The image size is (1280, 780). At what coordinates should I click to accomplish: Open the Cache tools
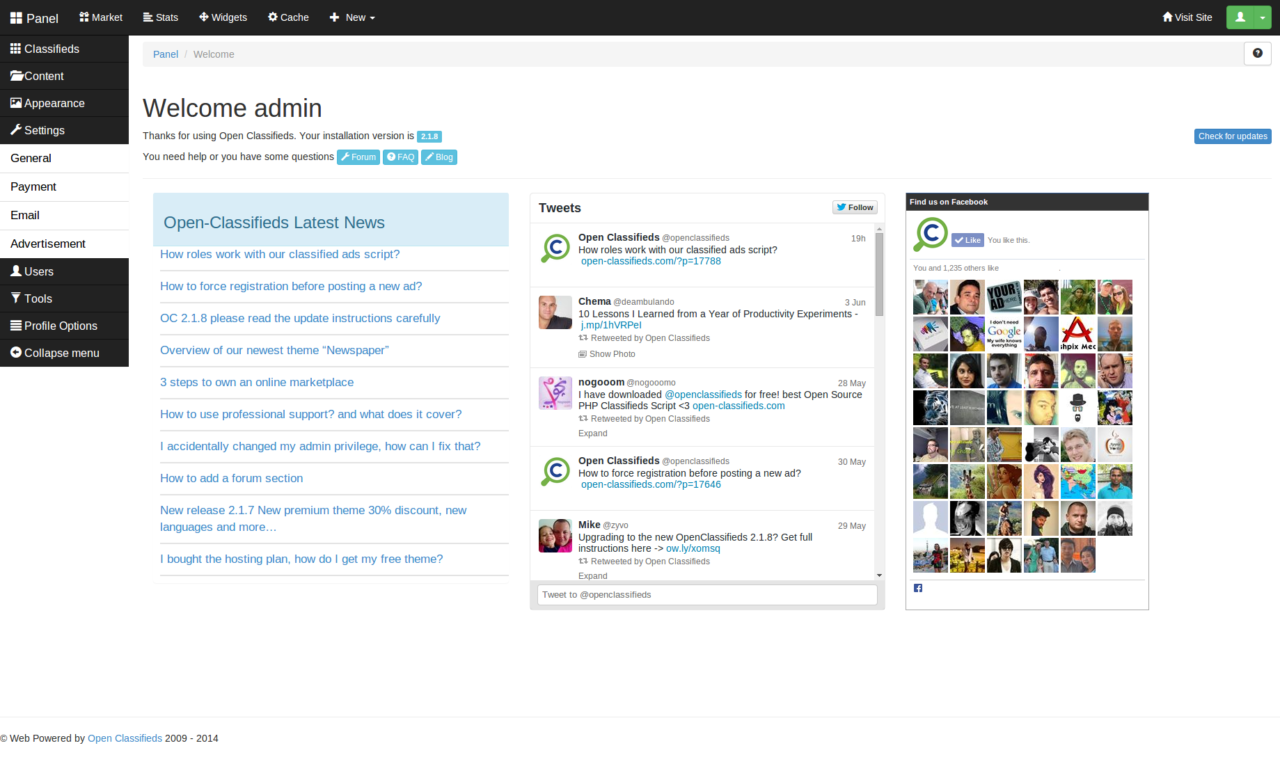click(x=288, y=17)
